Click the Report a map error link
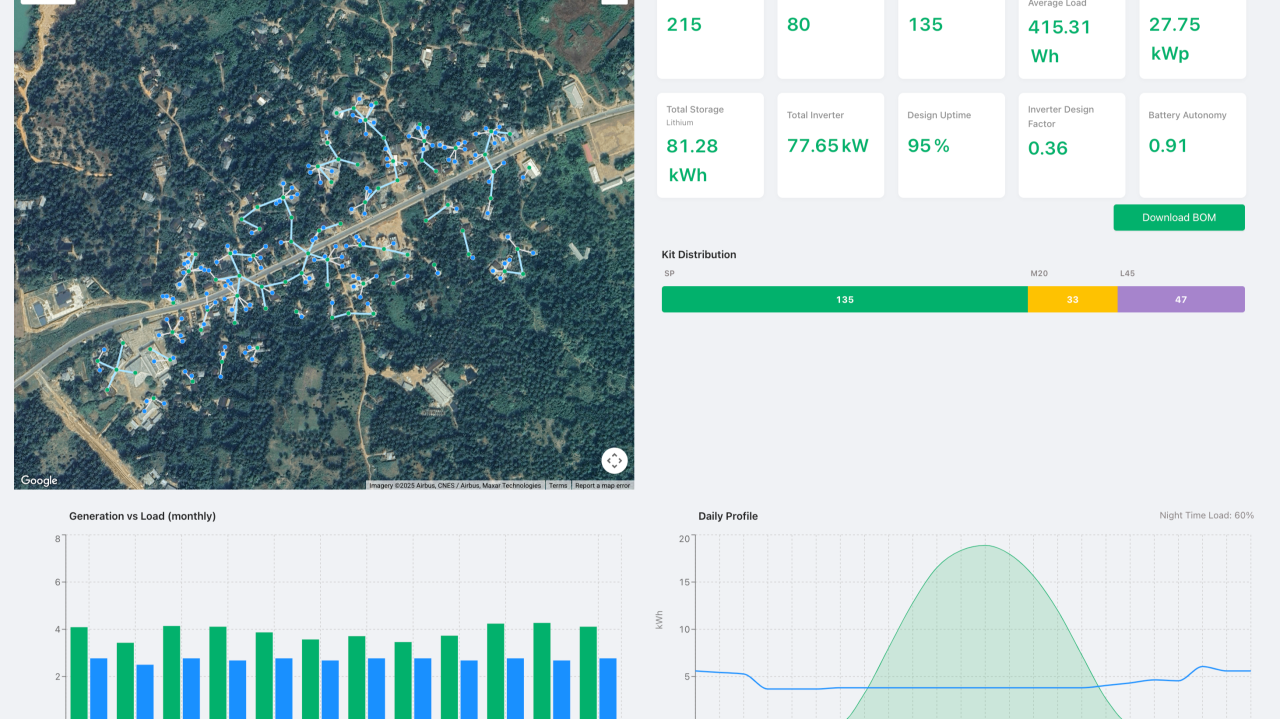Image resolution: width=1280 pixels, height=719 pixels. pyautogui.click(x=602, y=486)
